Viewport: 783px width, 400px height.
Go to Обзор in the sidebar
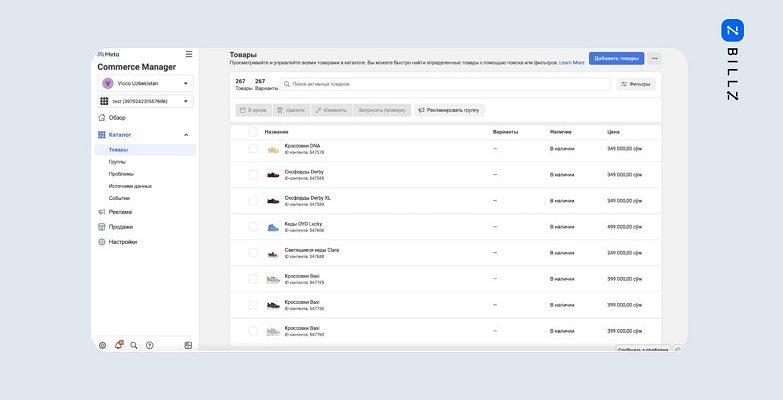point(118,118)
